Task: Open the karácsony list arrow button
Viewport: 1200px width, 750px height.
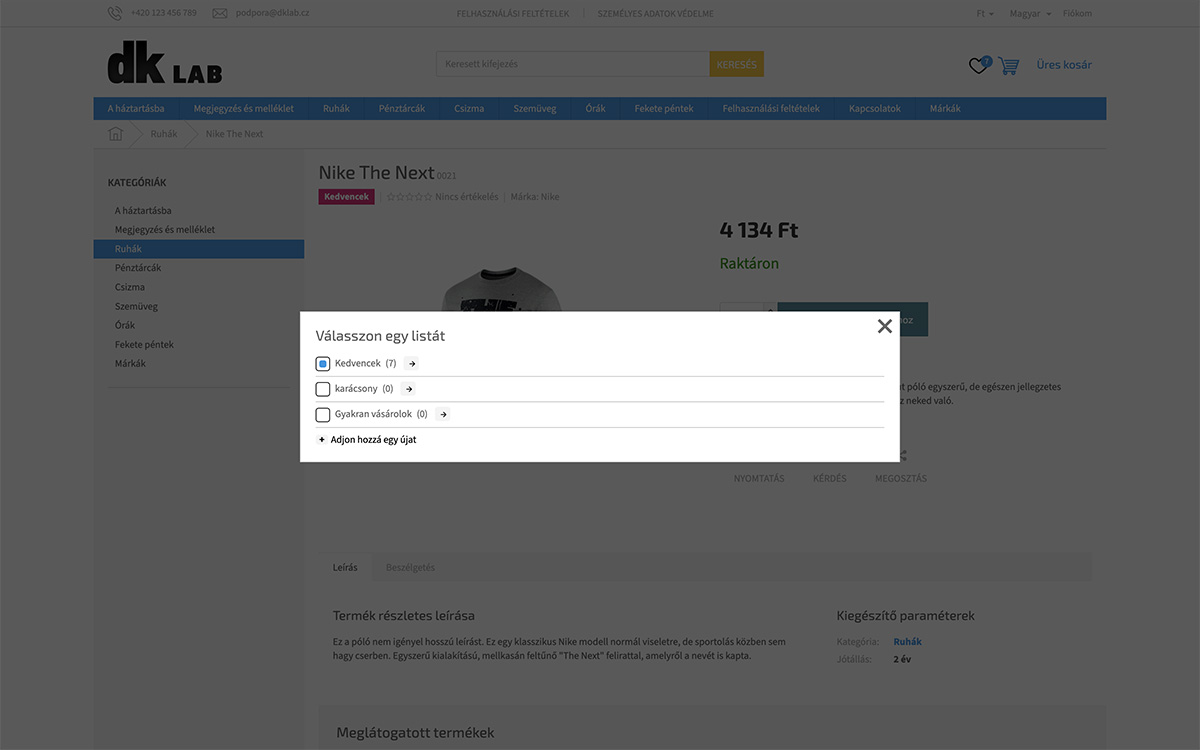Action: [408, 389]
